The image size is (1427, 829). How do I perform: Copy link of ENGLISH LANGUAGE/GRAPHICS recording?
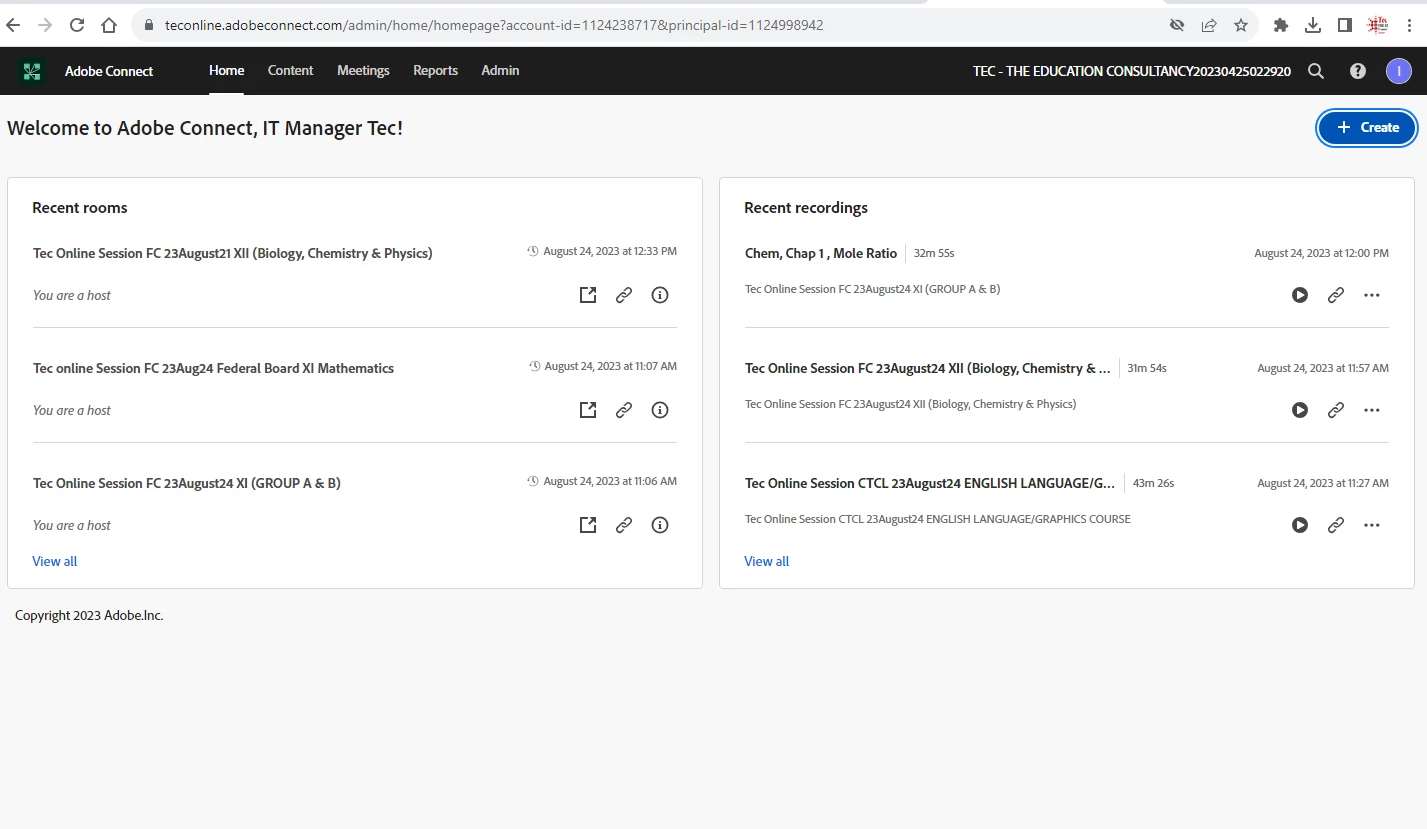pyautogui.click(x=1336, y=525)
